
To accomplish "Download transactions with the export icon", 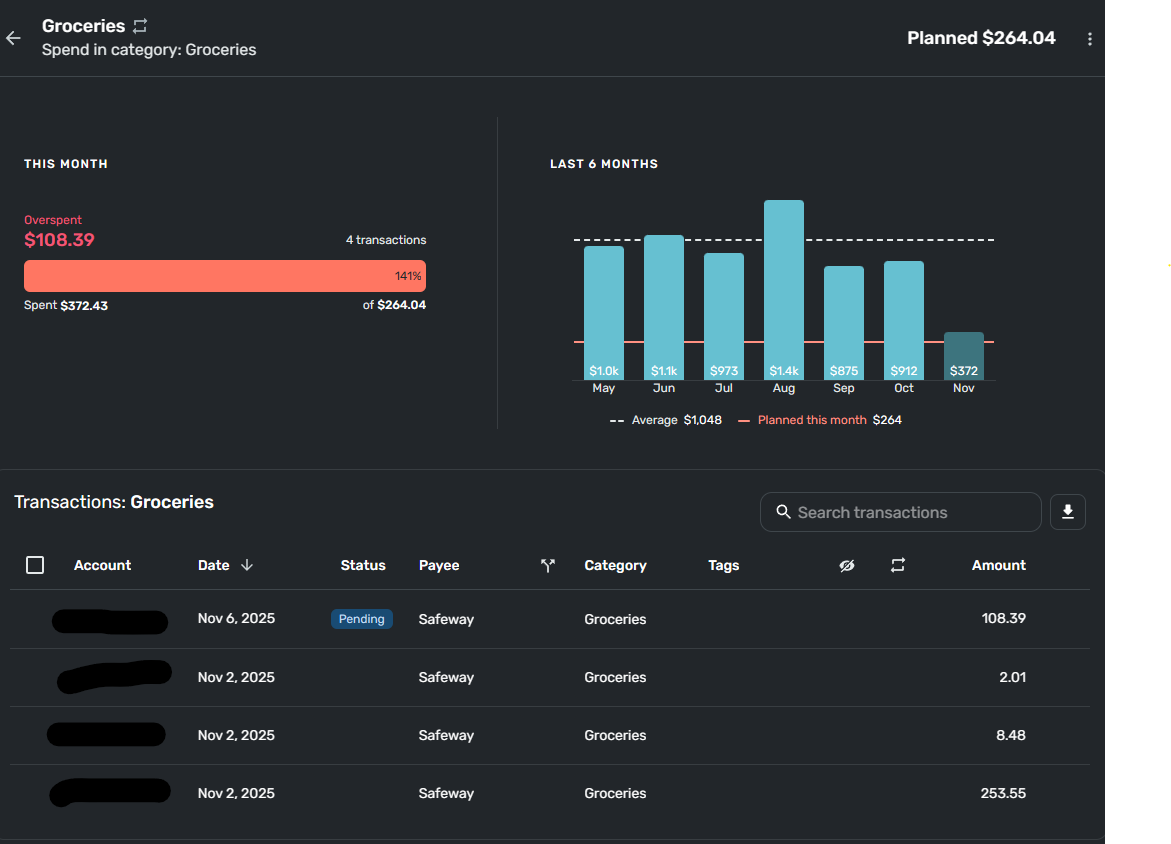I will point(1067,512).
